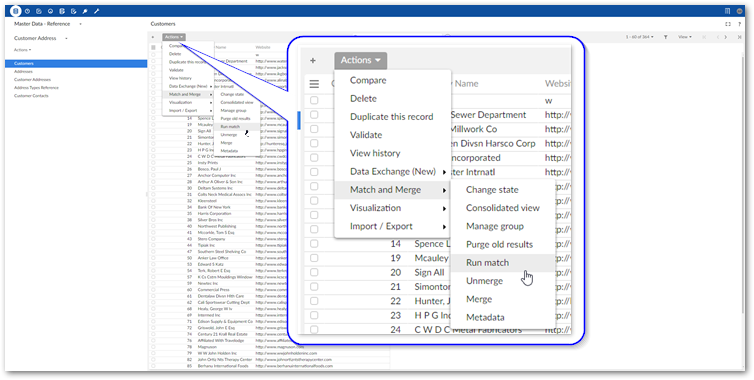754x380 pixels.
Task: Select the row checkbox for Commercial Press
Action: 153,290
